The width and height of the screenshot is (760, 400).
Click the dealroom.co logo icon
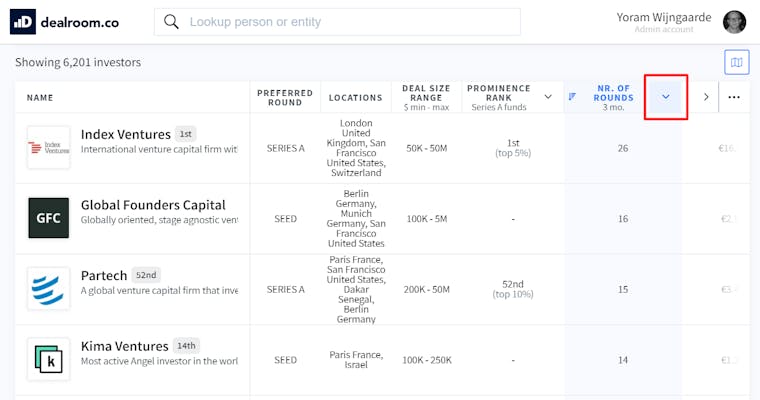[23, 22]
